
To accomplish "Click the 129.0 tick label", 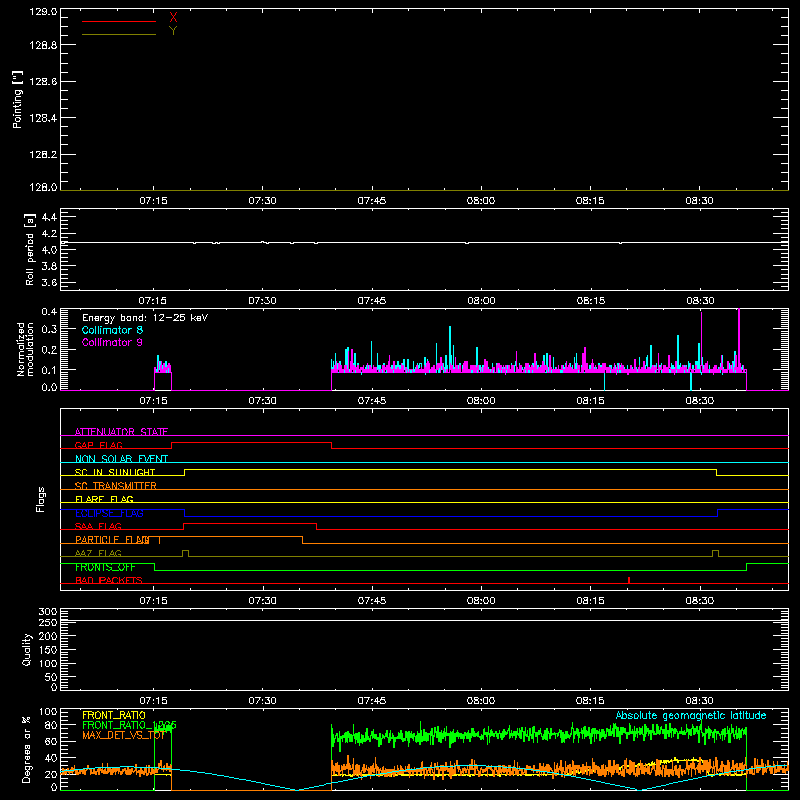I will tap(43, 12).
